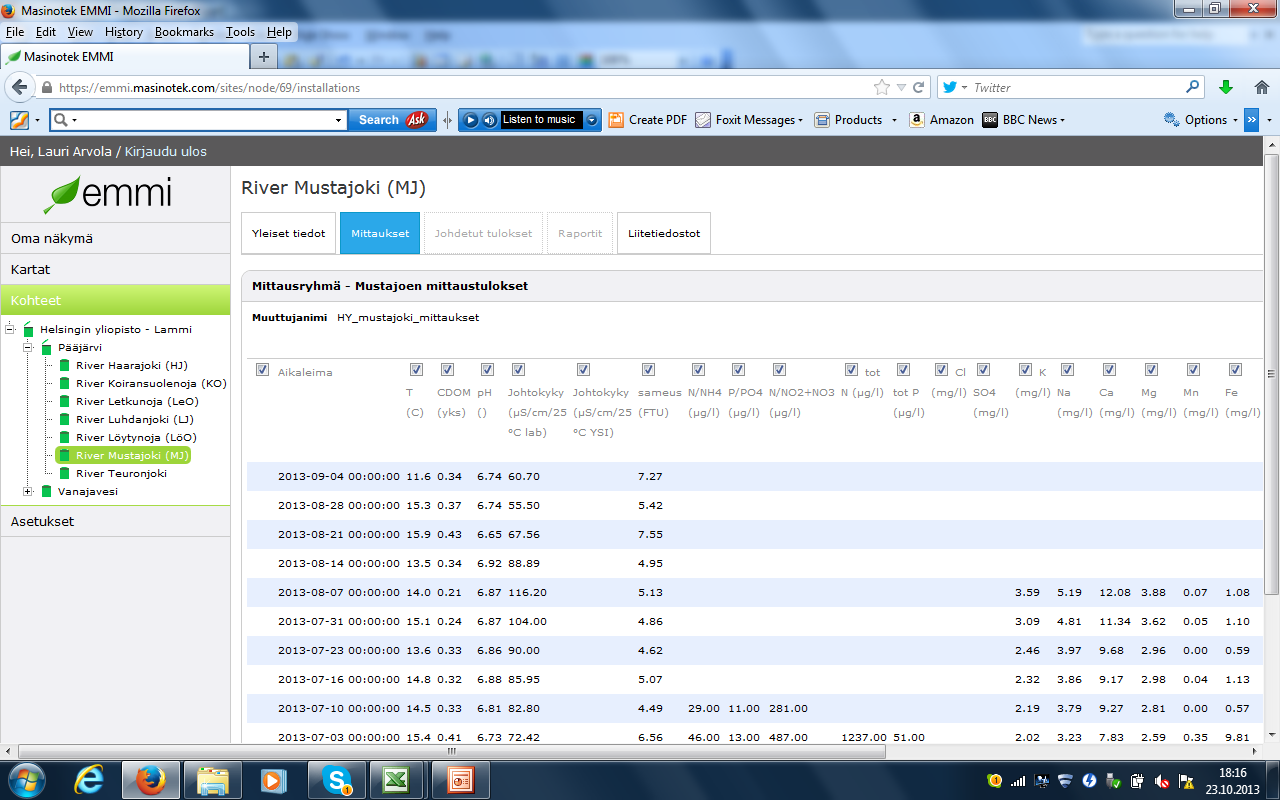Open Windows Media Player from the taskbar
Screen dimensions: 1280x800
coord(273,780)
